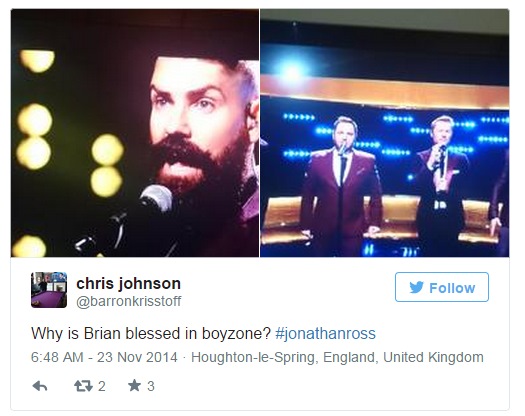Click the Twitter bird icon in Follow
Screen dimensions: 525x416
pyautogui.click(x=416, y=288)
